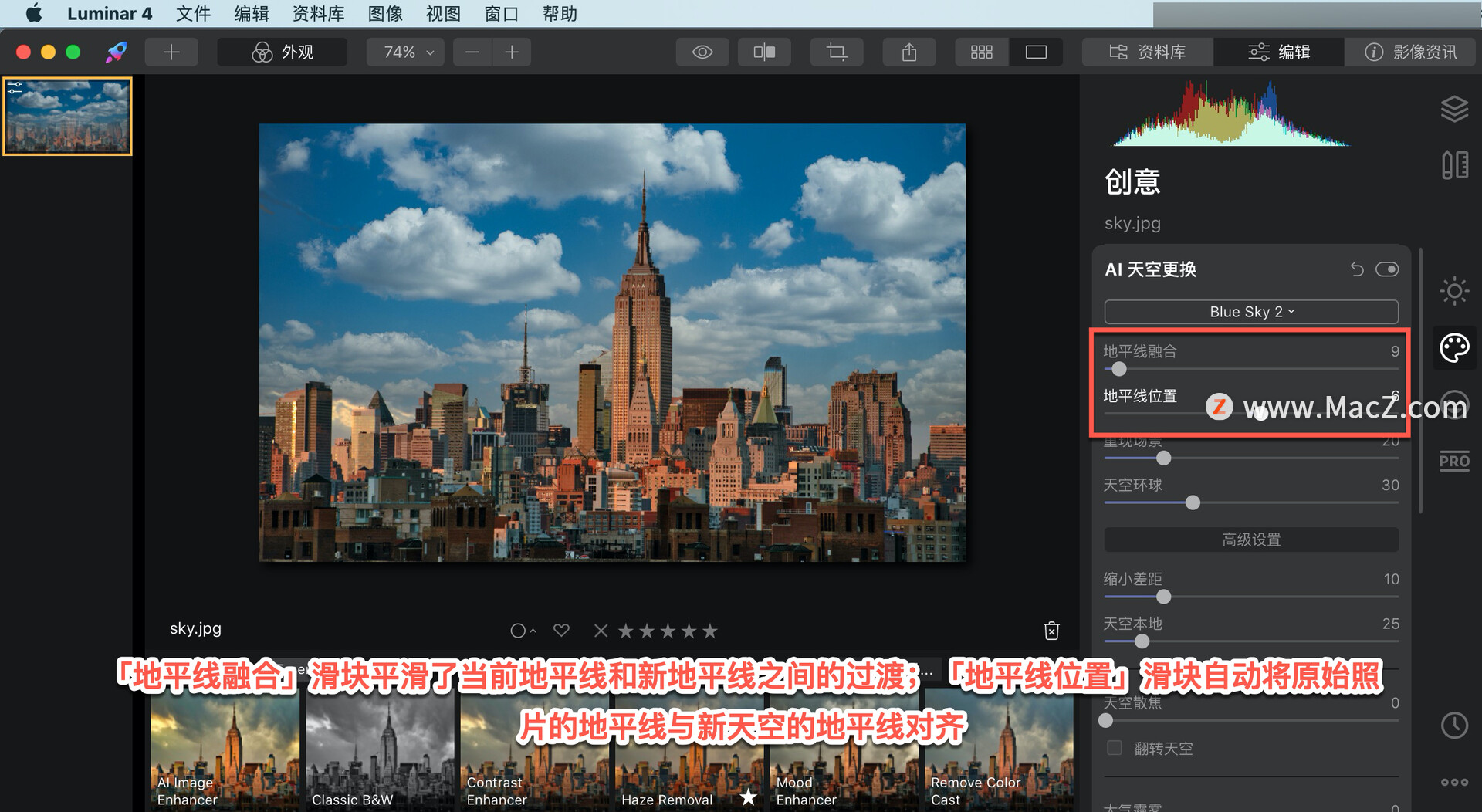Rate the photo one star

626,631
